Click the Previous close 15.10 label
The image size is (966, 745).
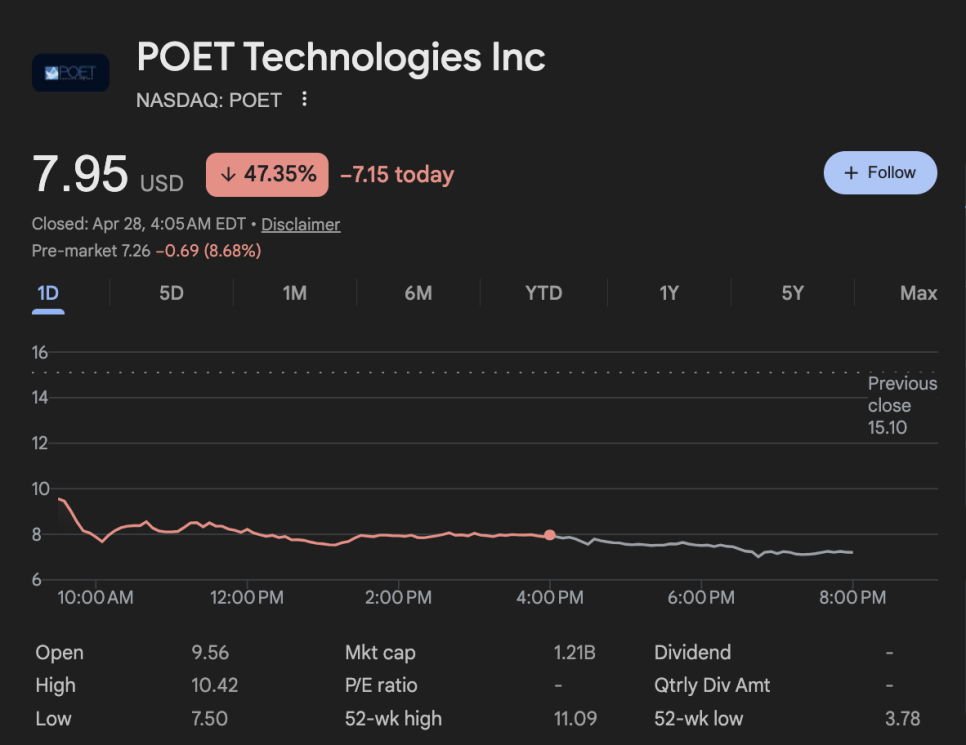pos(902,405)
